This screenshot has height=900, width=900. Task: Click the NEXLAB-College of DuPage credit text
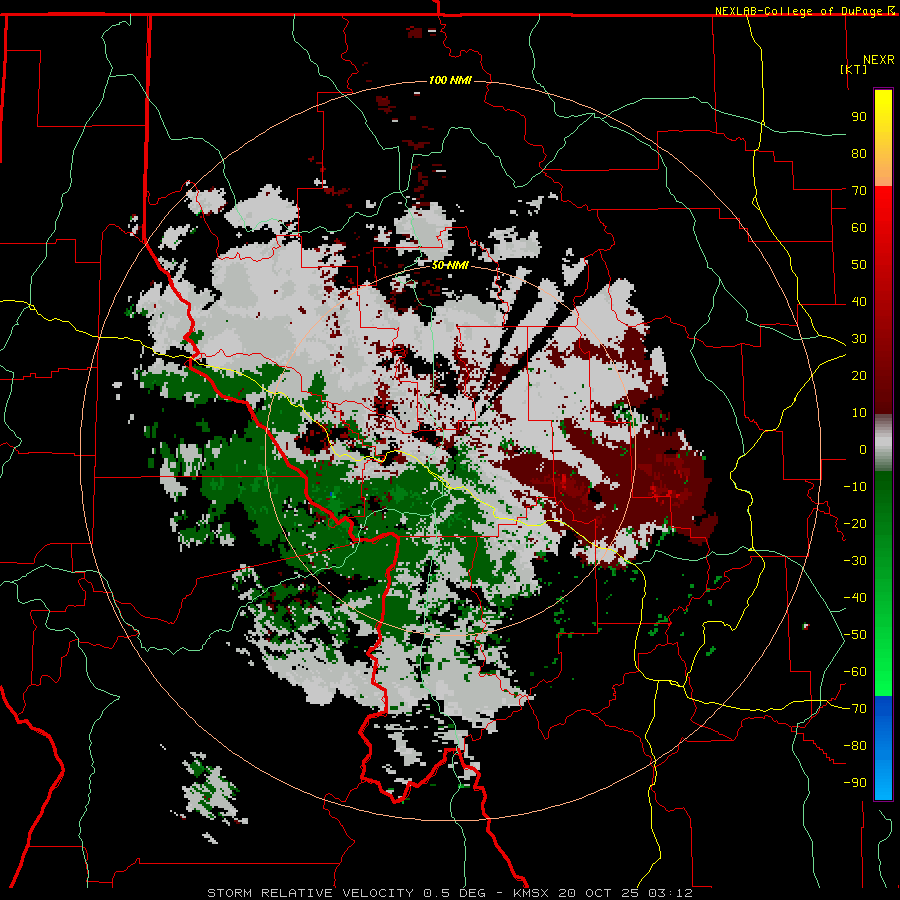[x=800, y=11]
